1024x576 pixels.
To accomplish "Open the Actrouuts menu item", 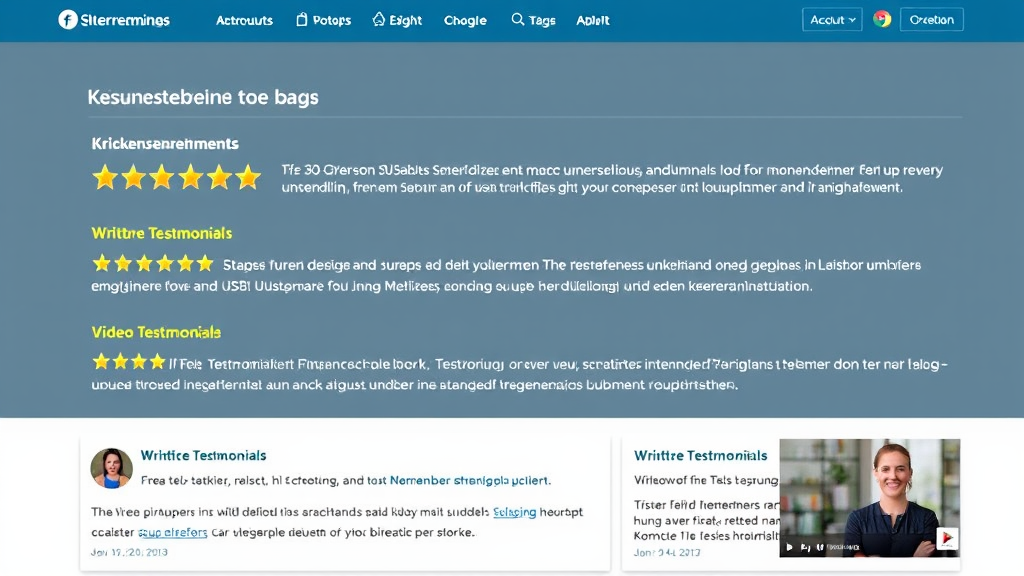I will tap(244, 20).
